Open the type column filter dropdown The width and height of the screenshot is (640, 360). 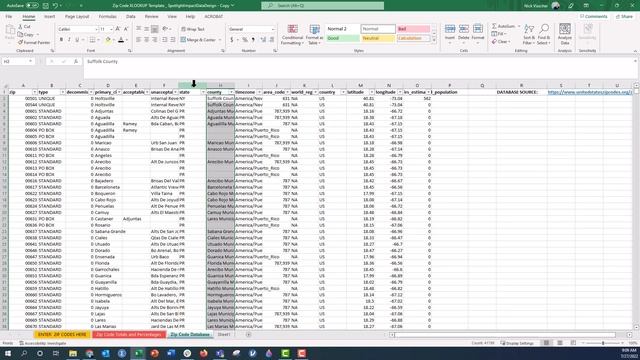coord(62,92)
